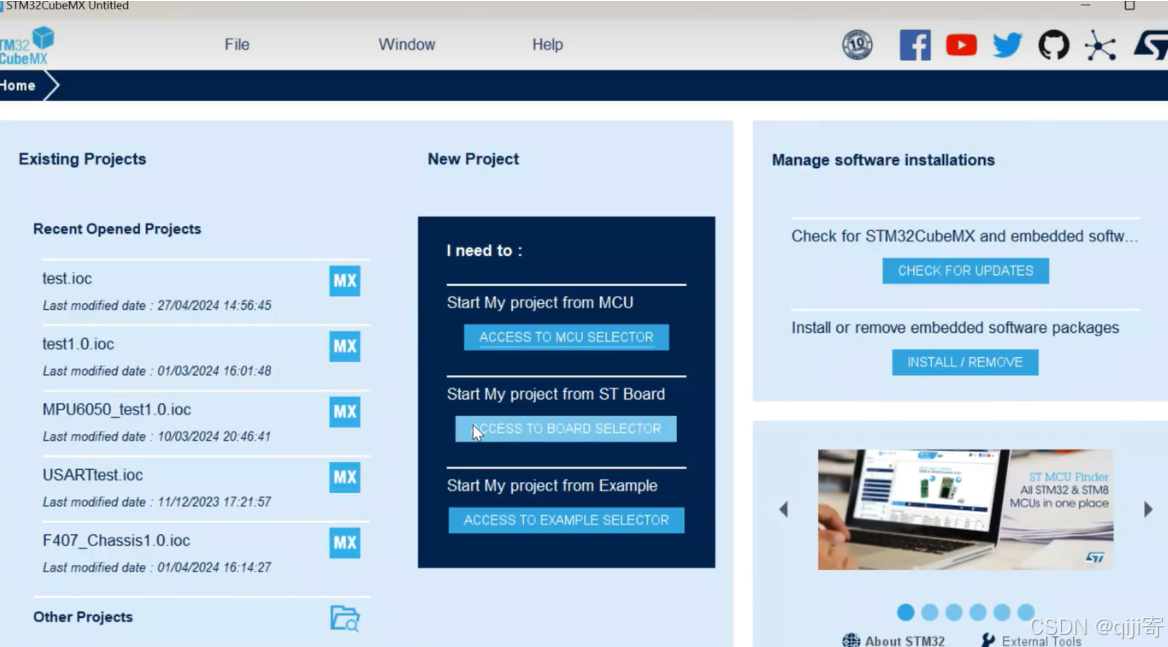Click date 11/12/2023 17:21:57 text

215,503
